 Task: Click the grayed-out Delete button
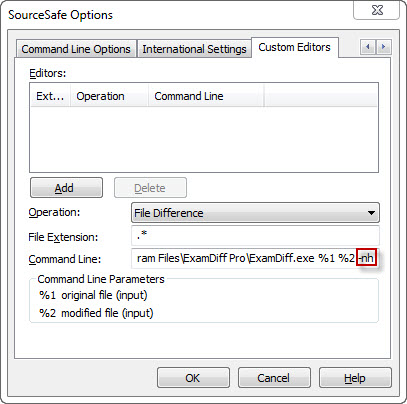(x=150, y=188)
